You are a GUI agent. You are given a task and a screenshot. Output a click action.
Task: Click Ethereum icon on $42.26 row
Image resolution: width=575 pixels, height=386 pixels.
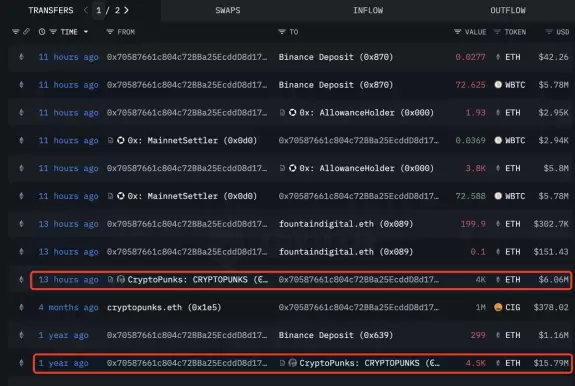21,57
